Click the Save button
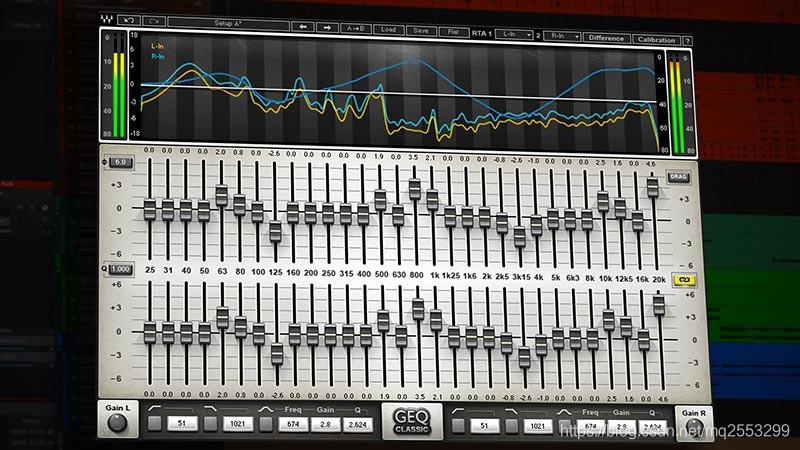The image size is (800, 450). 421,31
